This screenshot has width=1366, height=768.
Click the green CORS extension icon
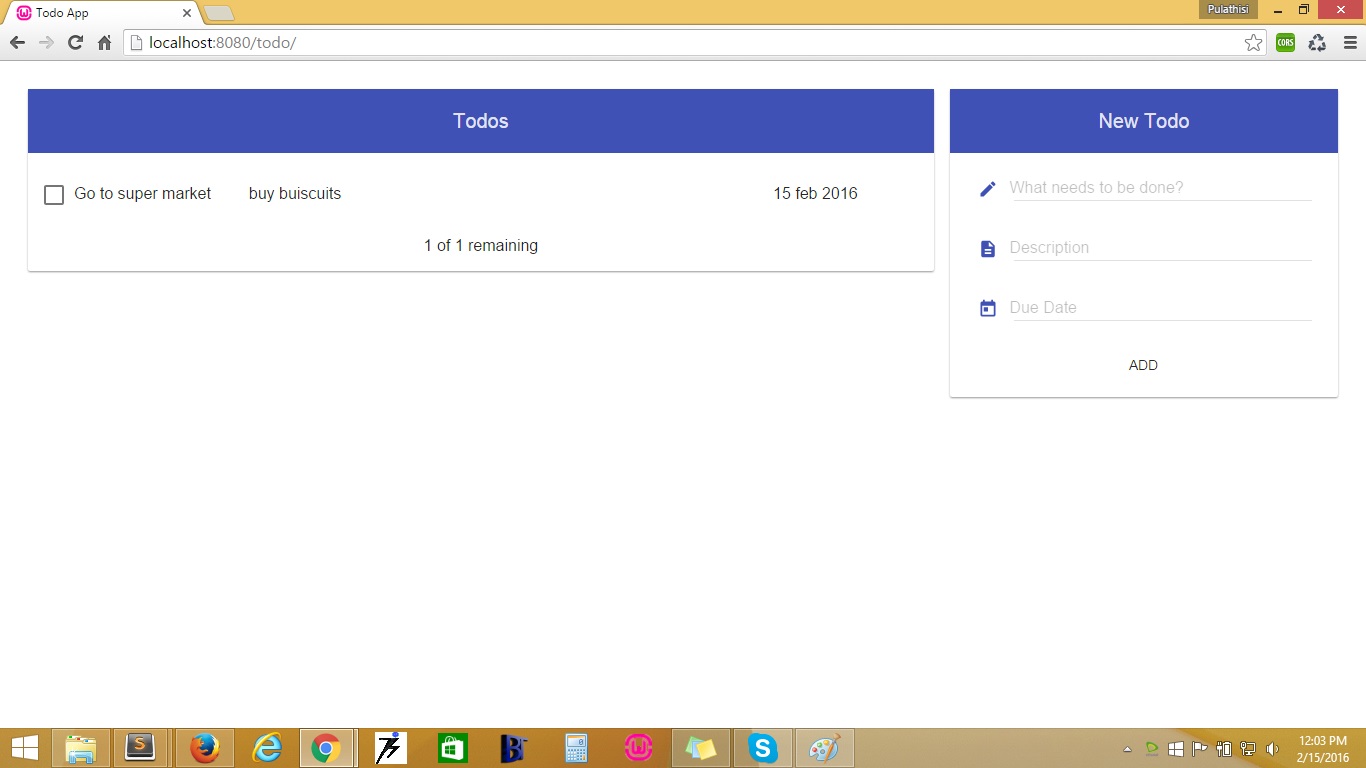[1285, 43]
